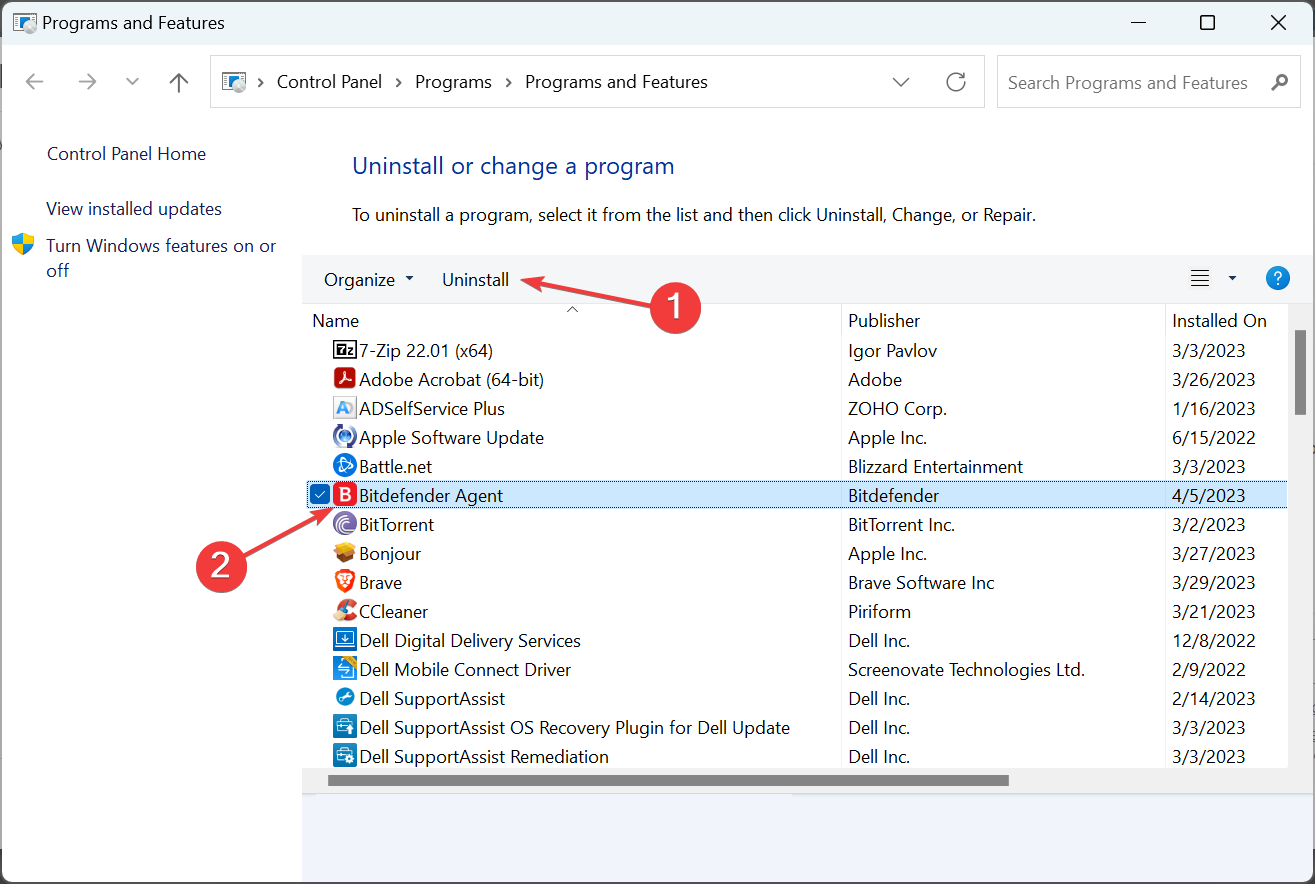Go forward with the right arrow
This screenshot has height=884, width=1315.
[87, 82]
